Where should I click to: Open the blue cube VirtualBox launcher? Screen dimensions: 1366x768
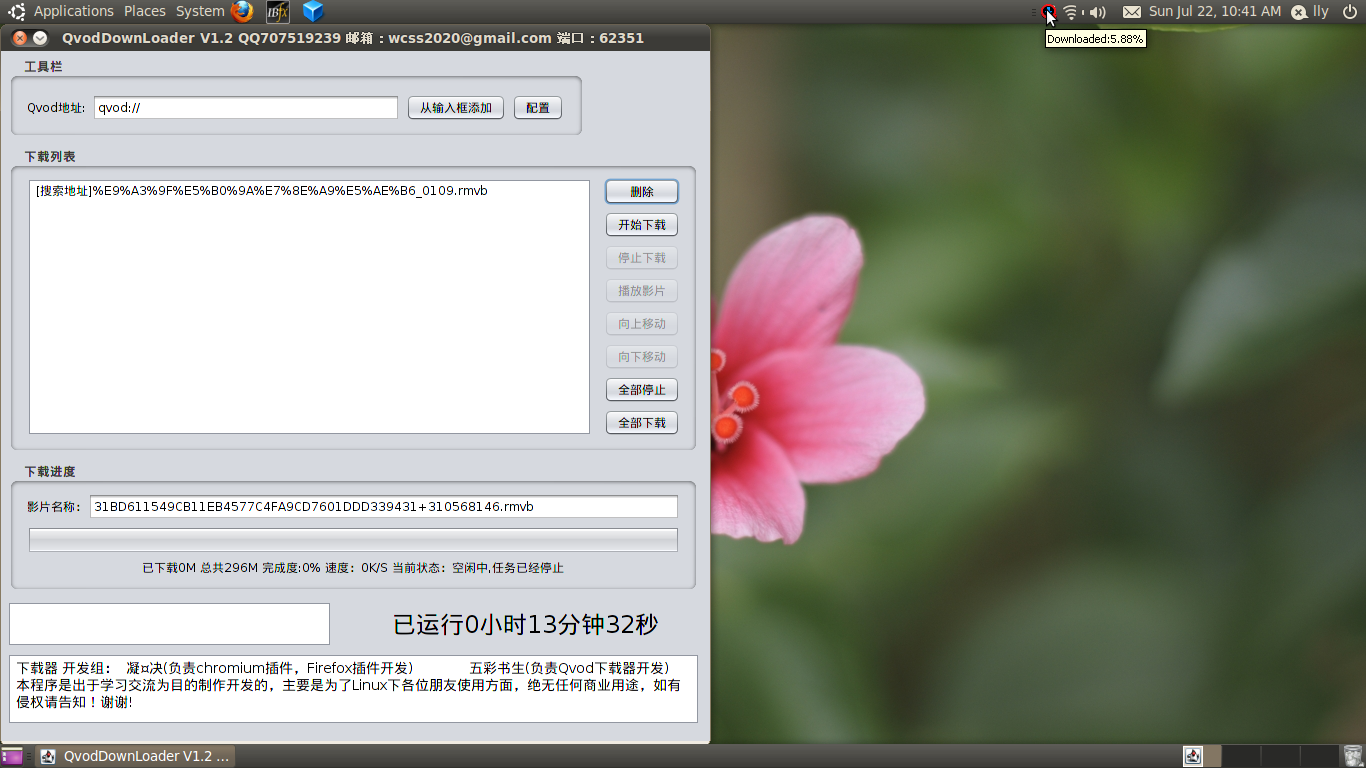point(314,12)
